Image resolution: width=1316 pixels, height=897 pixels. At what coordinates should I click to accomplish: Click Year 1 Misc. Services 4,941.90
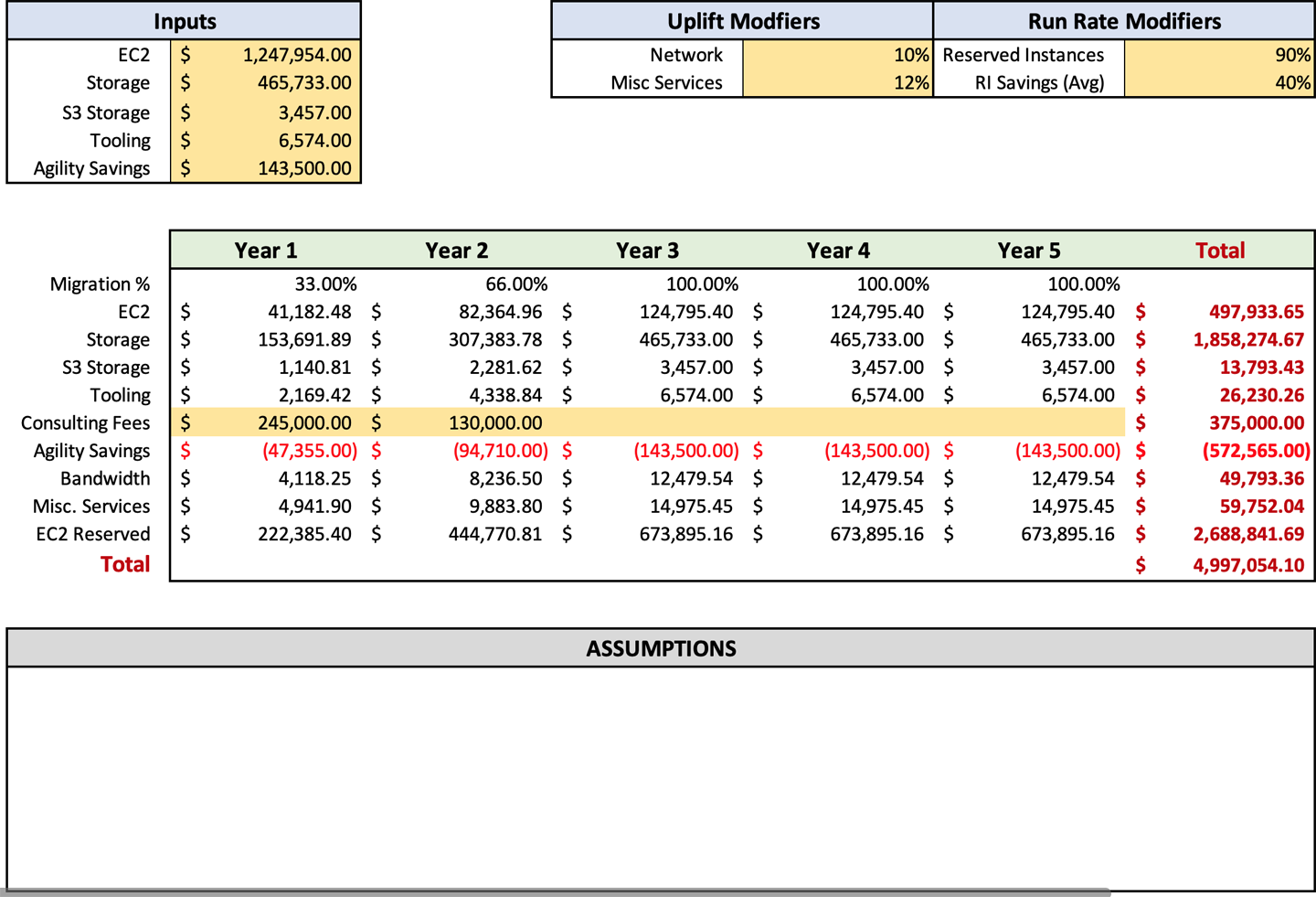pyautogui.click(x=314, y=507)
